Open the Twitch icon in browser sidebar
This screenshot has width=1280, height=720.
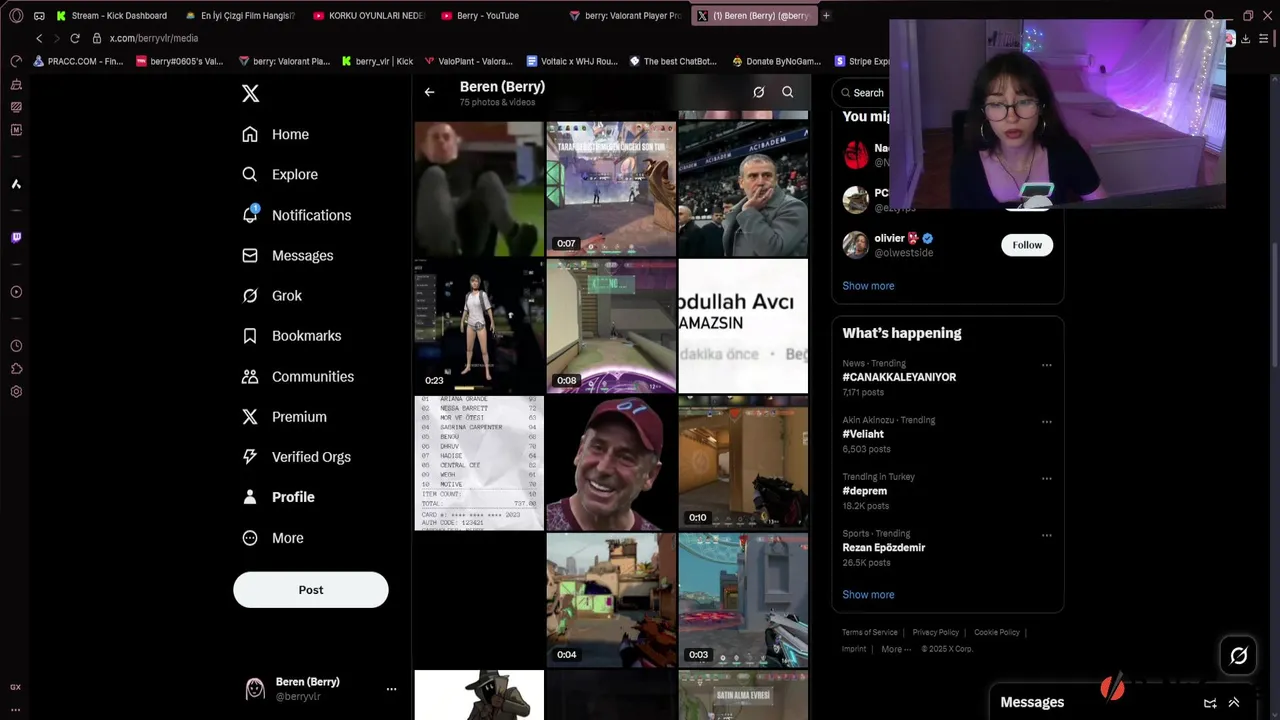(x=16, y=238)
